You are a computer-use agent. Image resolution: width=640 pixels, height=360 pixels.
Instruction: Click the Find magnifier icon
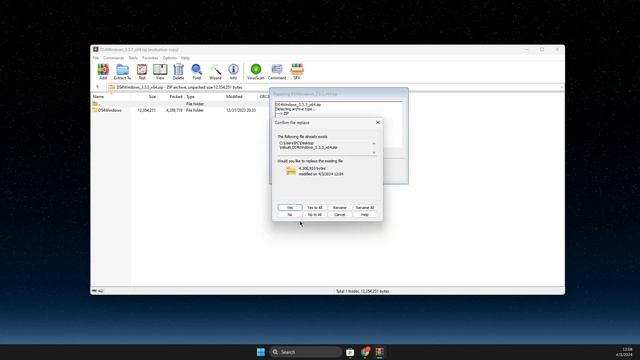197,72
